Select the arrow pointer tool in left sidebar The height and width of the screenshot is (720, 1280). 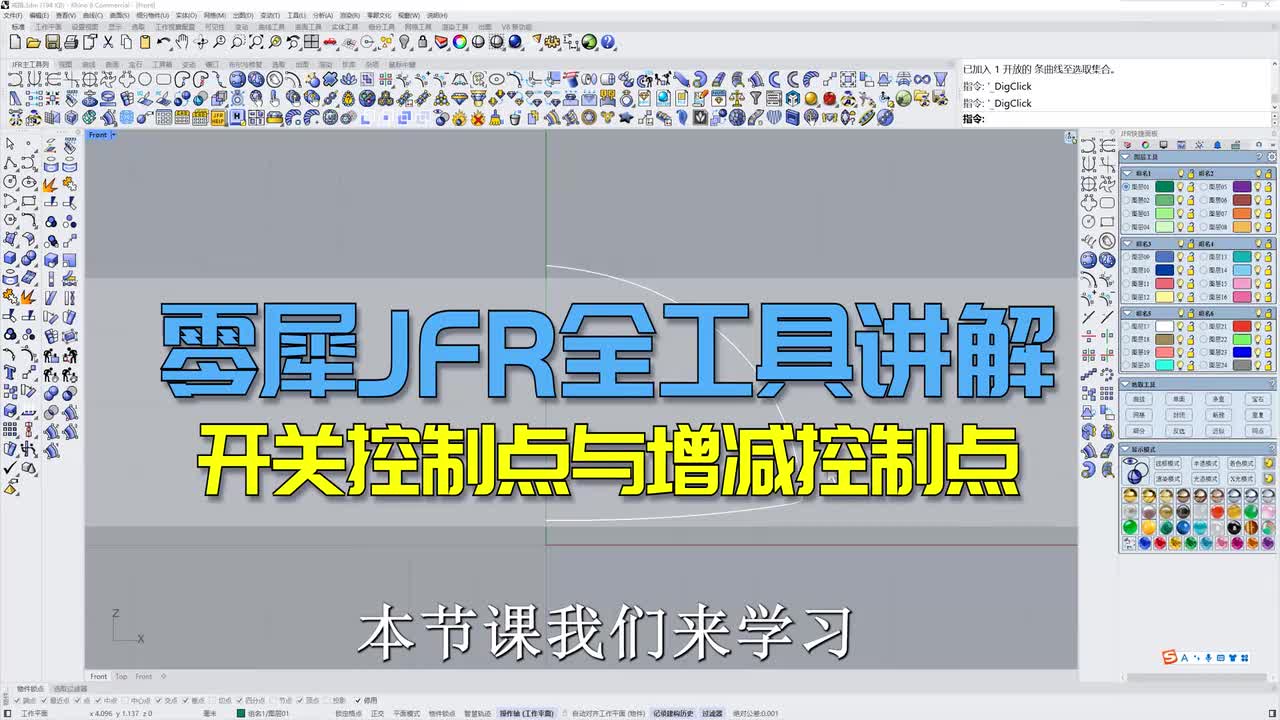pos(10,145)
